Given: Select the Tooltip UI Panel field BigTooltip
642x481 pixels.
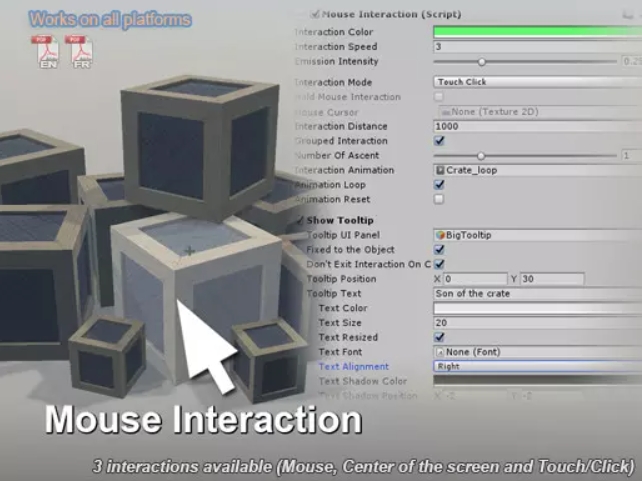Looking at the screenshot, I should pyautogui.click(x=538, y=235).
